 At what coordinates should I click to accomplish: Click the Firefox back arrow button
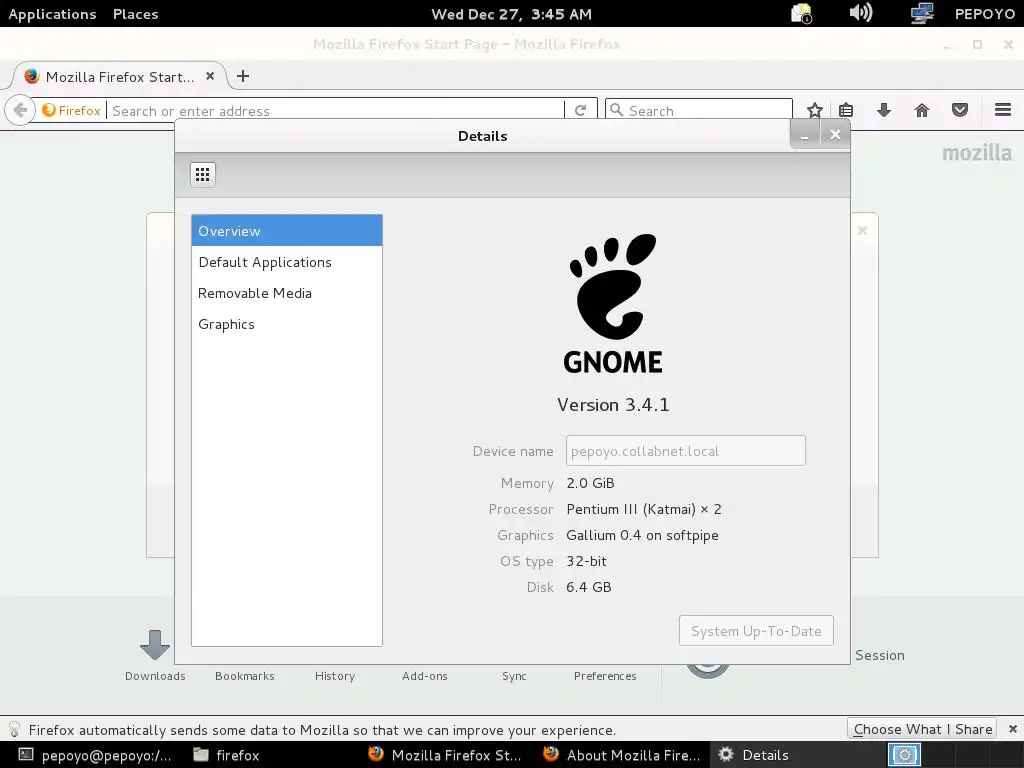[20, 110]
